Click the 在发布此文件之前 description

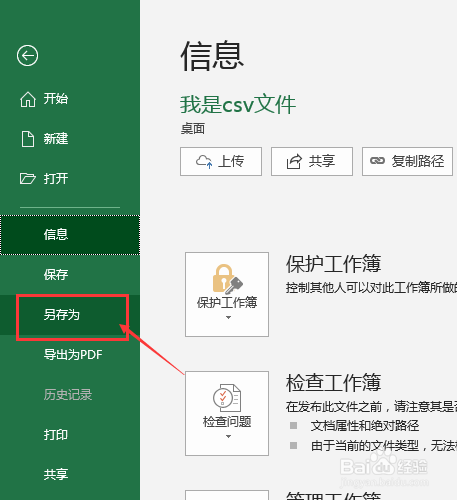click(371, 407)
